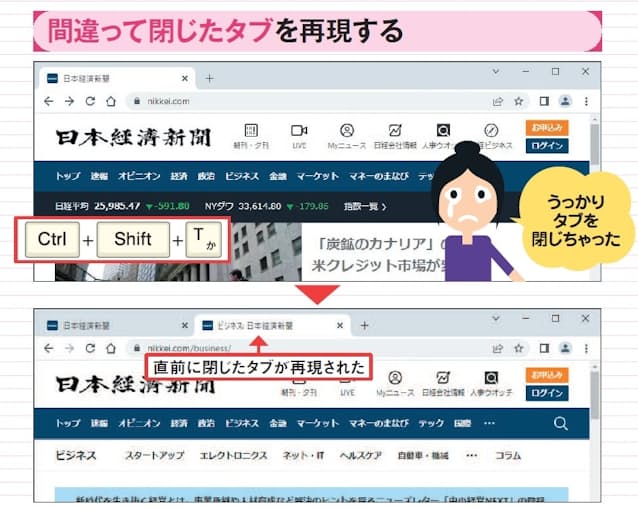Open the 日経会社情報 icon in the top window
This screenshot has width=638, height=508.
click(x=395, y=137)
